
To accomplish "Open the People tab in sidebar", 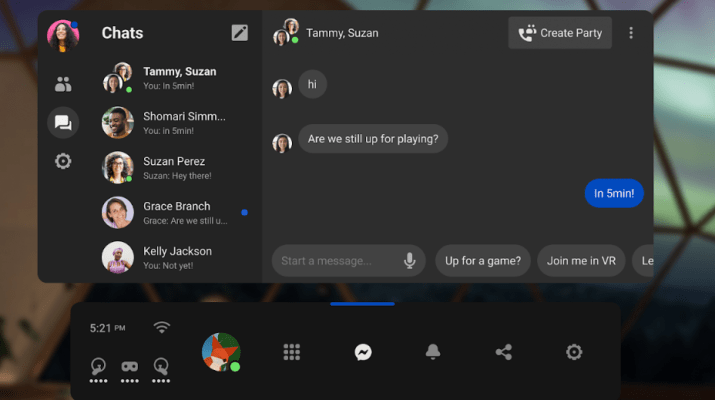I will 63,84.
